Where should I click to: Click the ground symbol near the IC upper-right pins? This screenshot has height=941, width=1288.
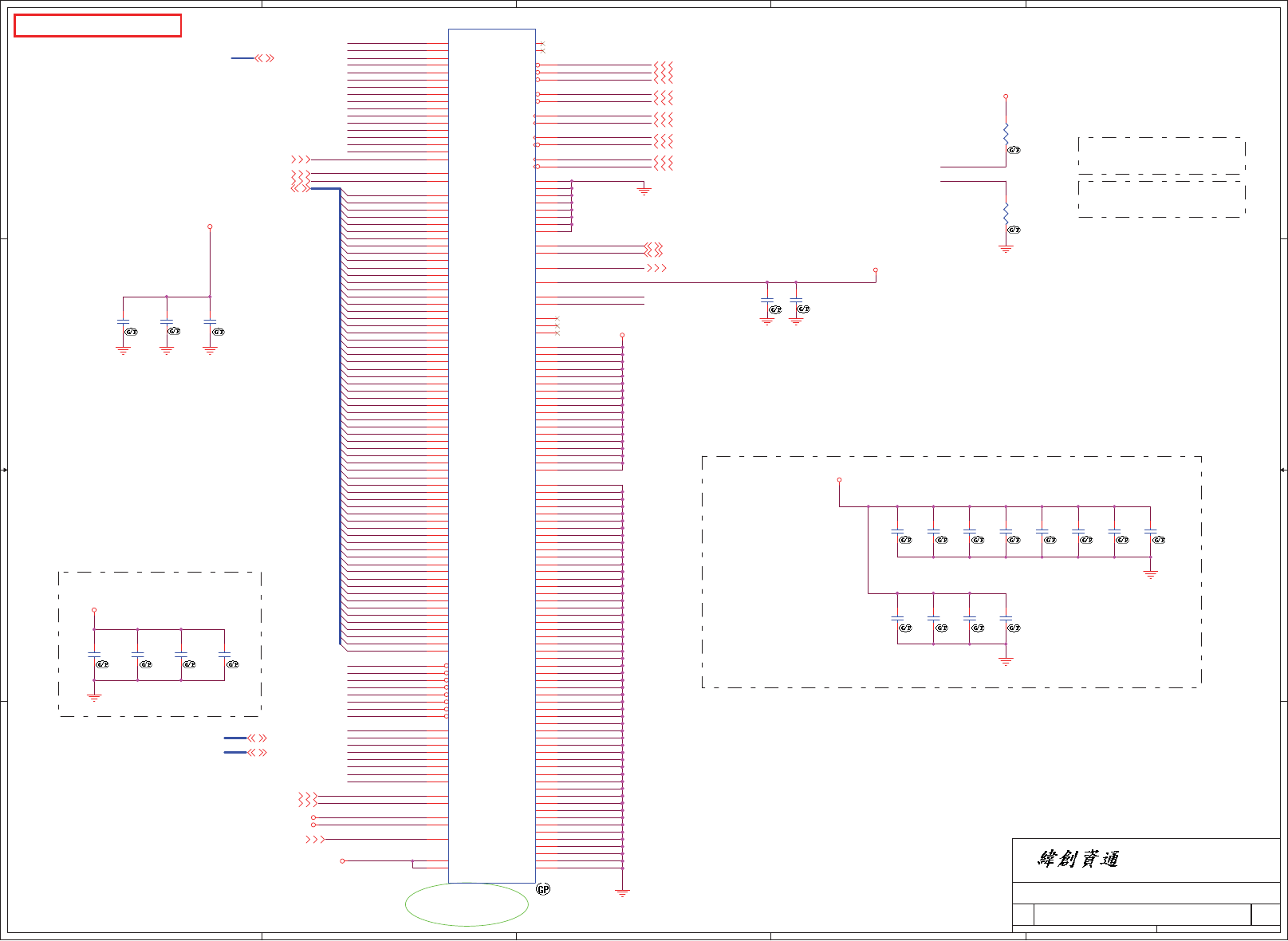(644, 191)
